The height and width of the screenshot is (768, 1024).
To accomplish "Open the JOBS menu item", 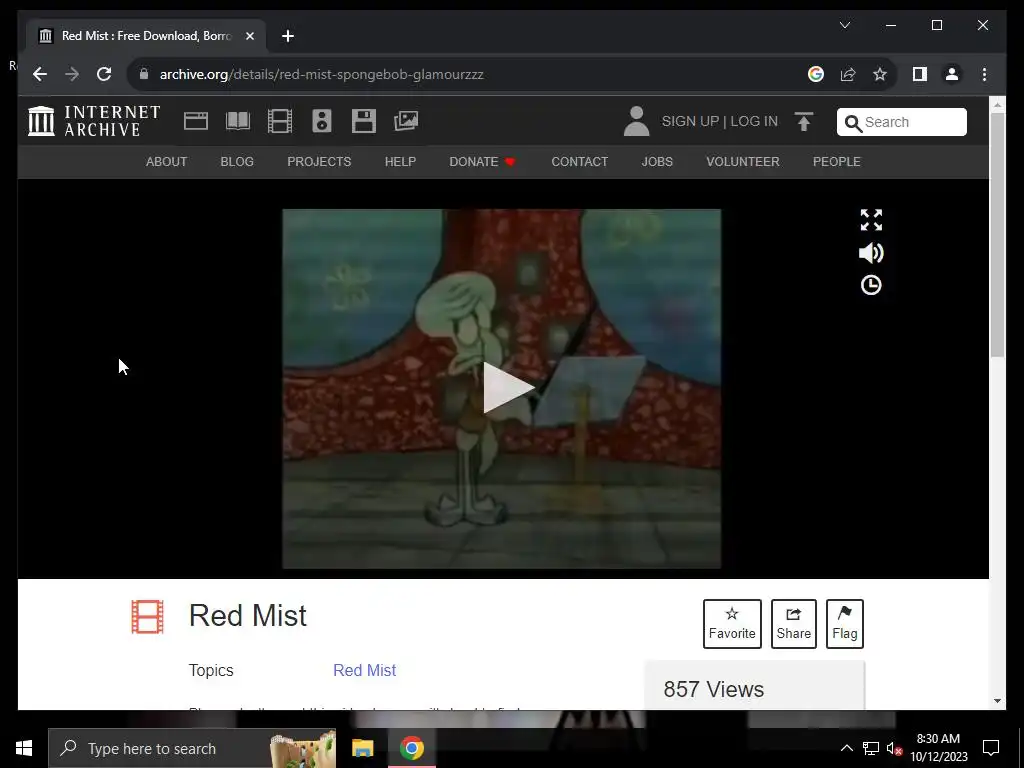I will (x=657, y=162).
